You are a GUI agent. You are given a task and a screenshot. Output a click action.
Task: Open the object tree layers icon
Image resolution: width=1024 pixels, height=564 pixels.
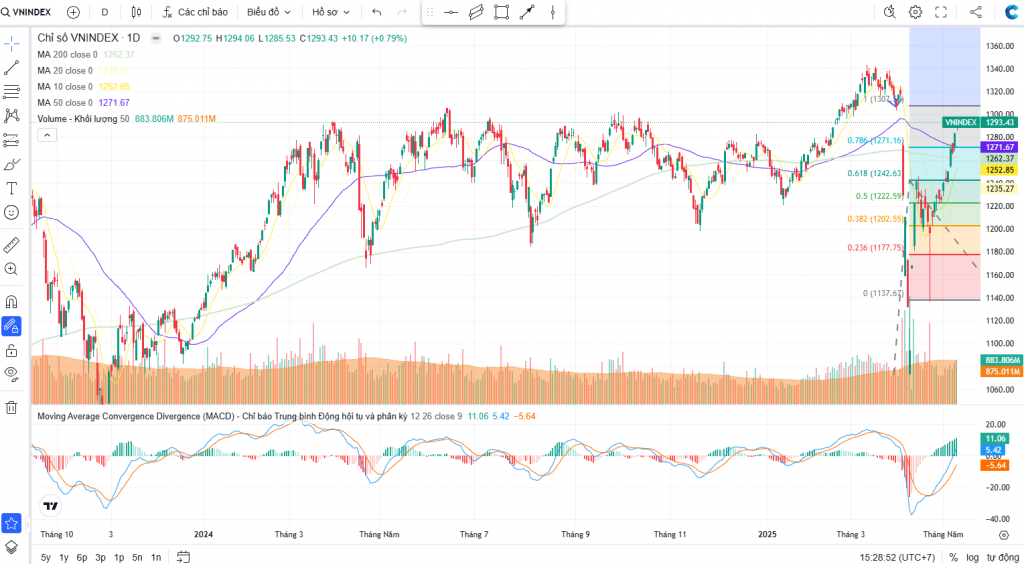click(11, 547)
